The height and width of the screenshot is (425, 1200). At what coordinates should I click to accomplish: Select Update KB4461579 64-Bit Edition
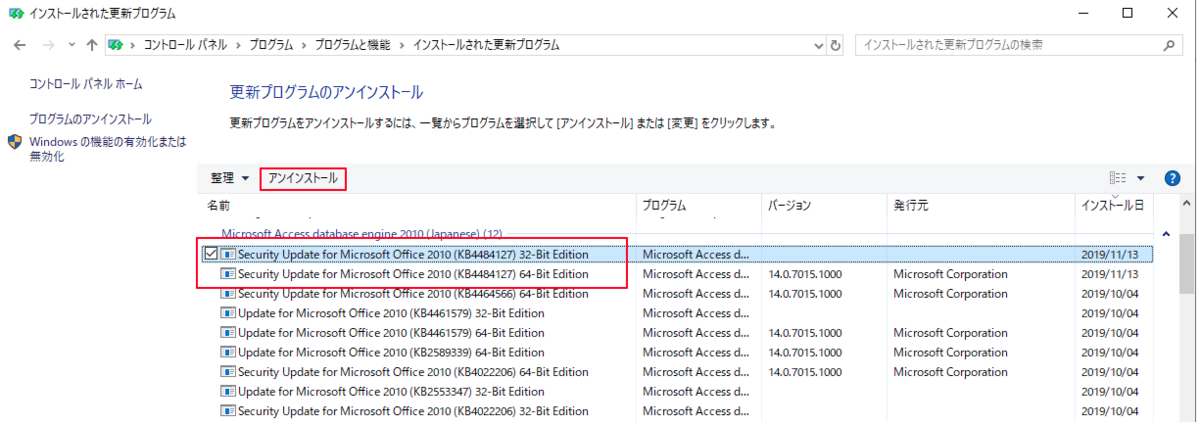click(391, 333)
